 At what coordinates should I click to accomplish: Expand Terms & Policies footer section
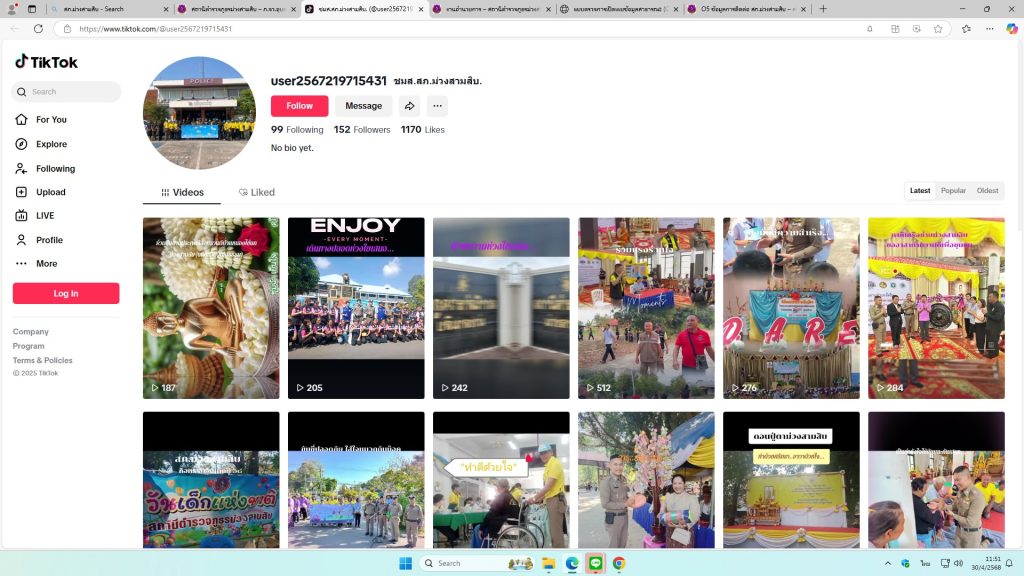coord(42,360)
